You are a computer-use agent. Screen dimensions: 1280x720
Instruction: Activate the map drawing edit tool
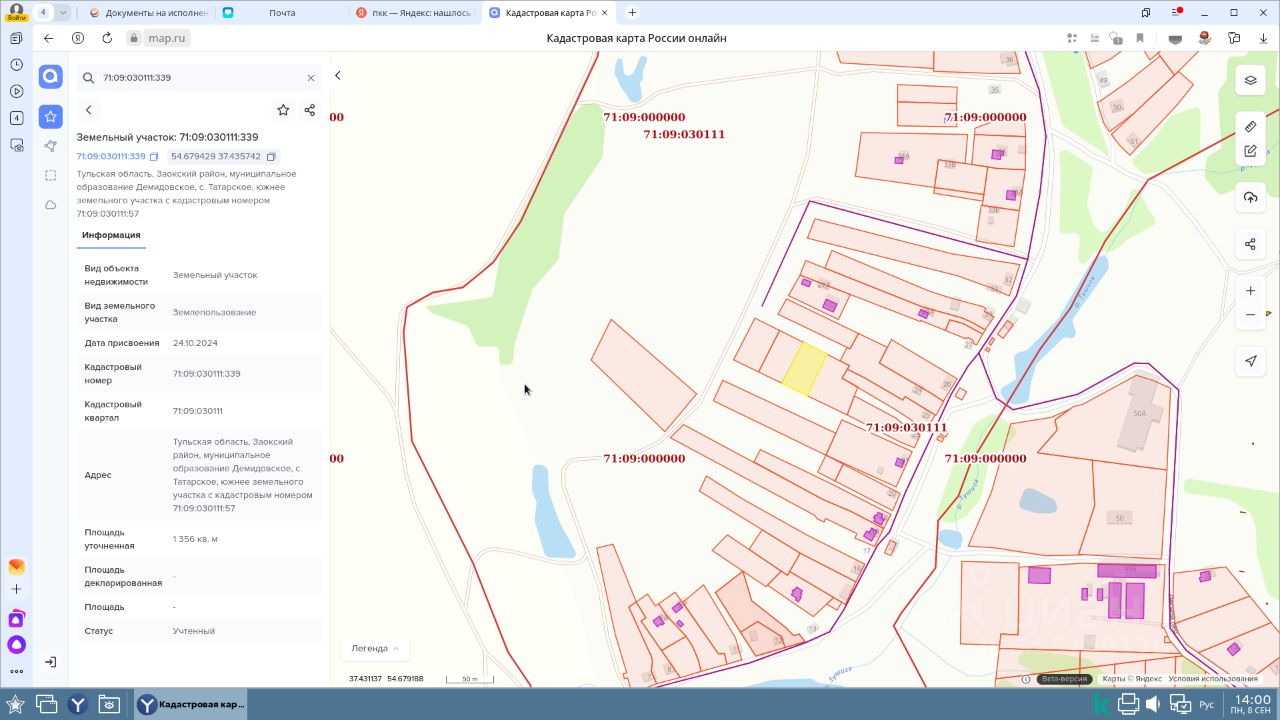click(x=1250, y=151)
